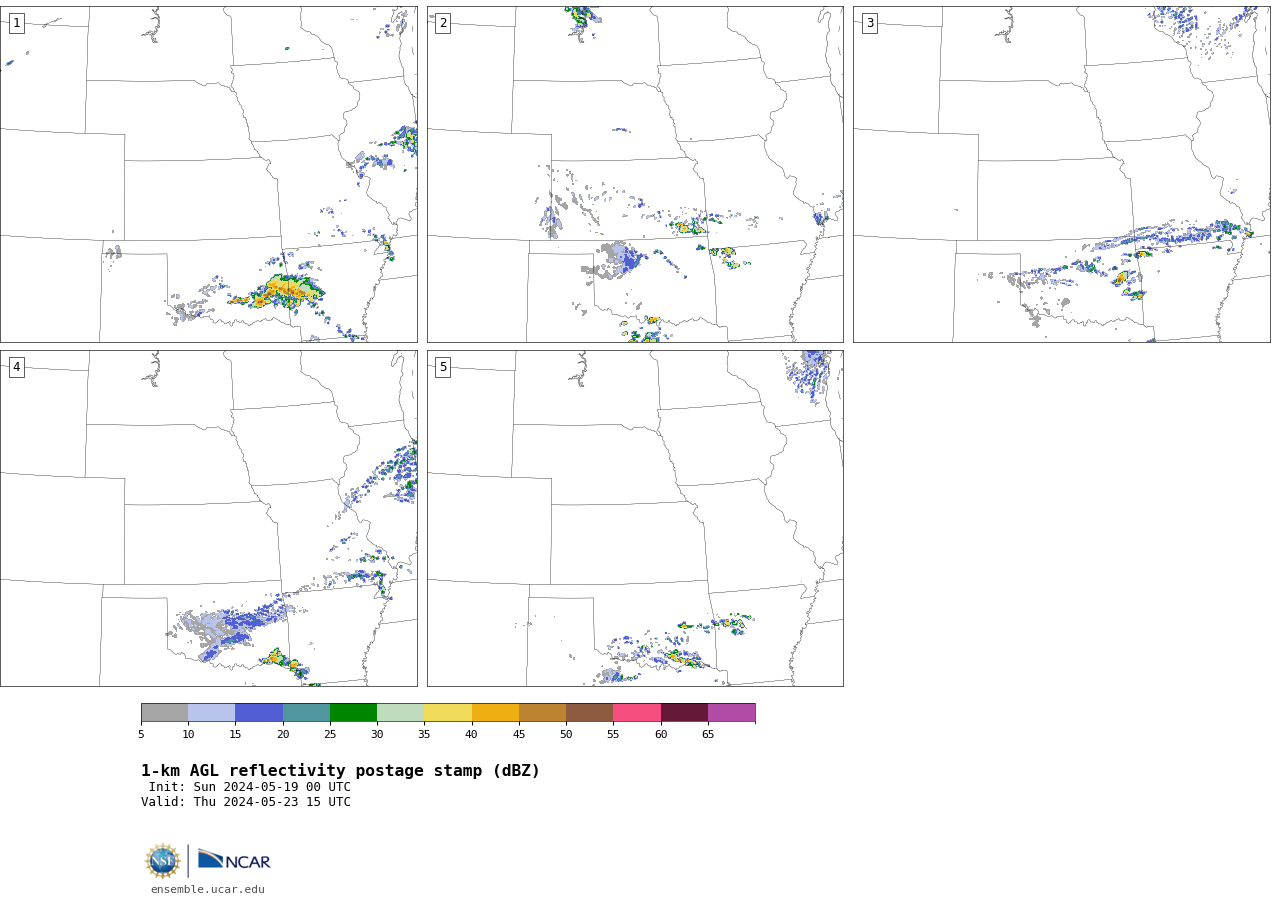Click the 'Valid: Thu 2024-05-23 15 UTC' text
This screenshot has width=1280, height=901.
(x=246, y=802)
